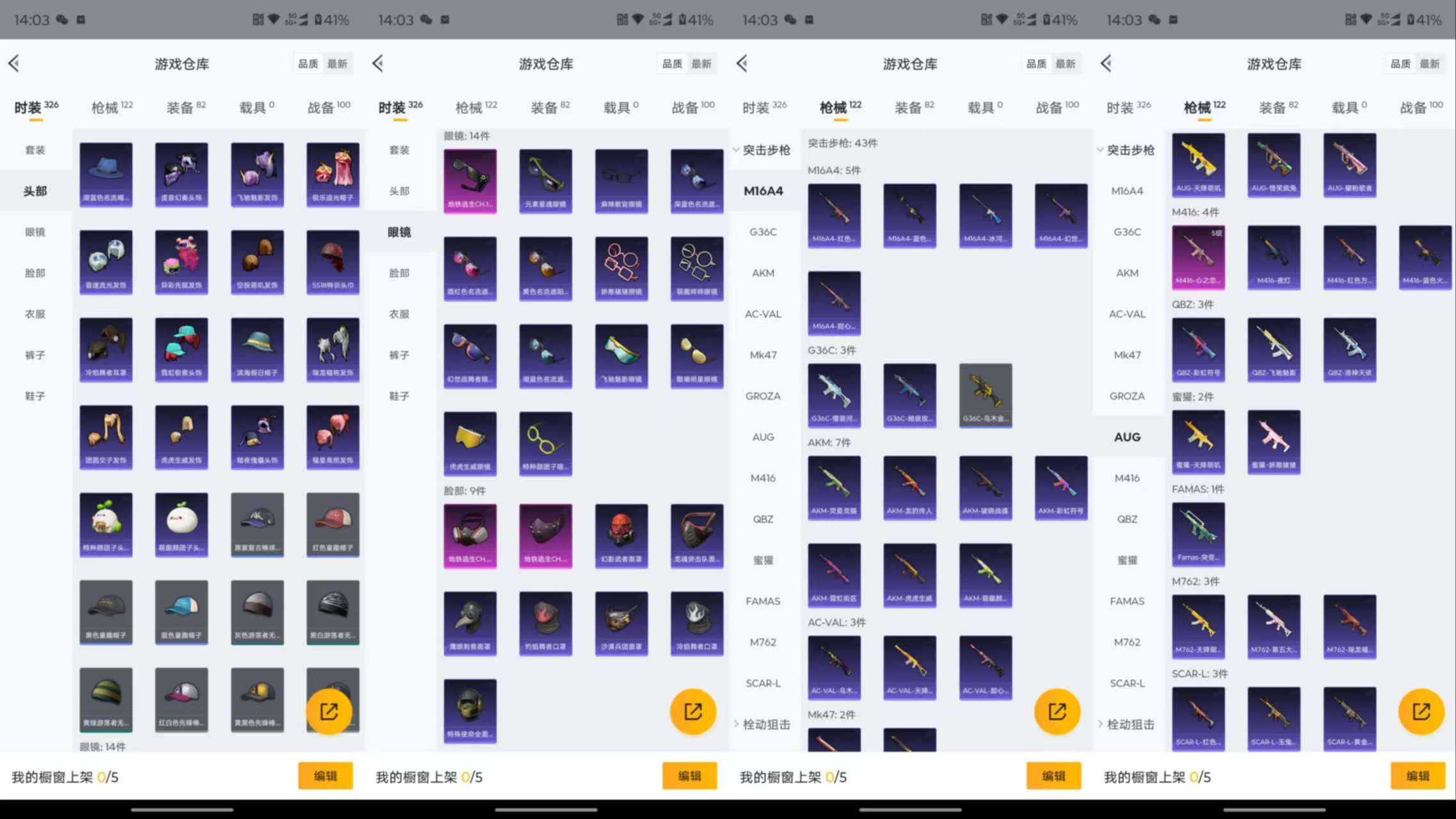Sort by 品质 on the M16A4 screen
This screenshot has width=1456, height=819.
point(1036,63)
